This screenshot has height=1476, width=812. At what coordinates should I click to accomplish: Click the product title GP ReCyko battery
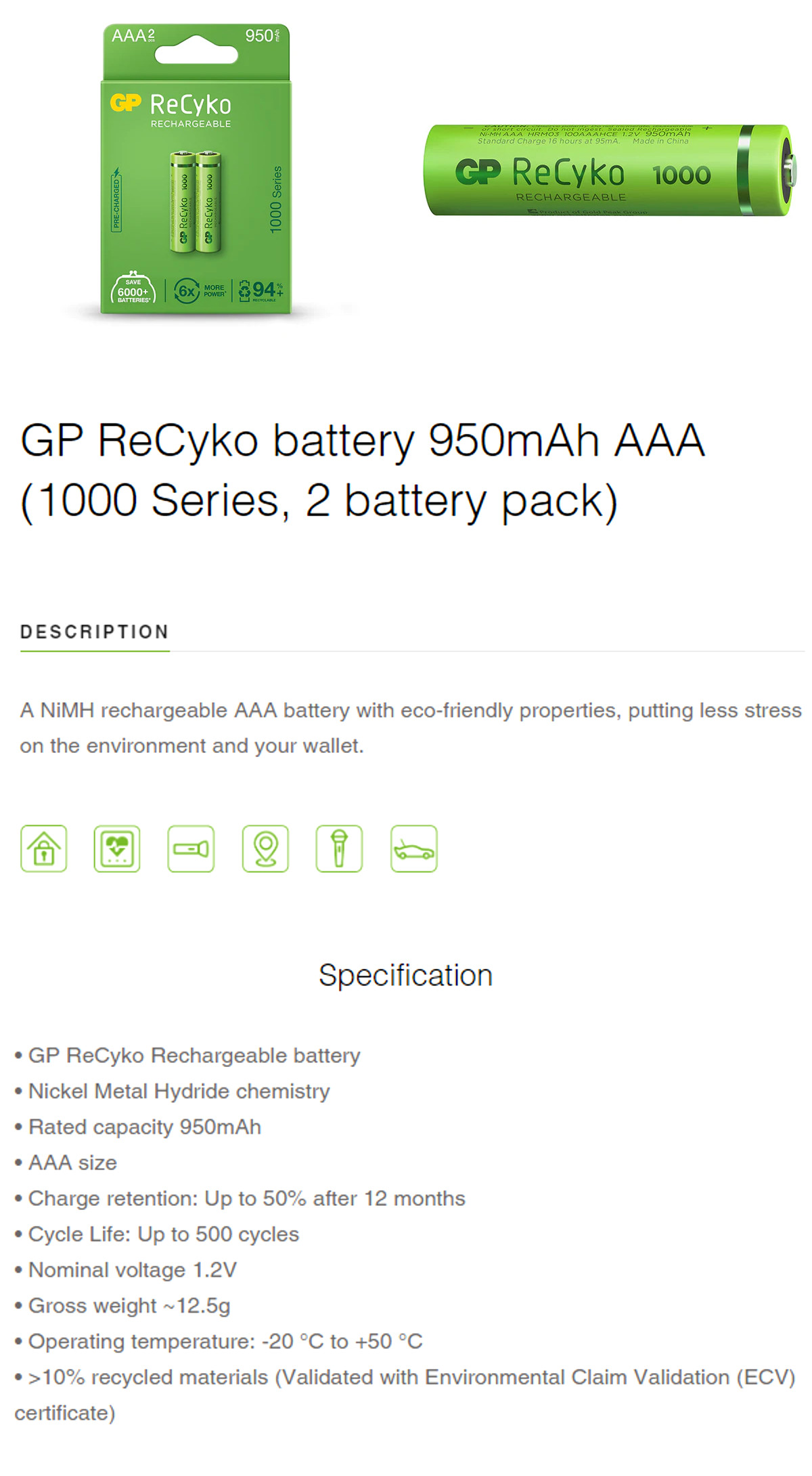click(363, 470)
